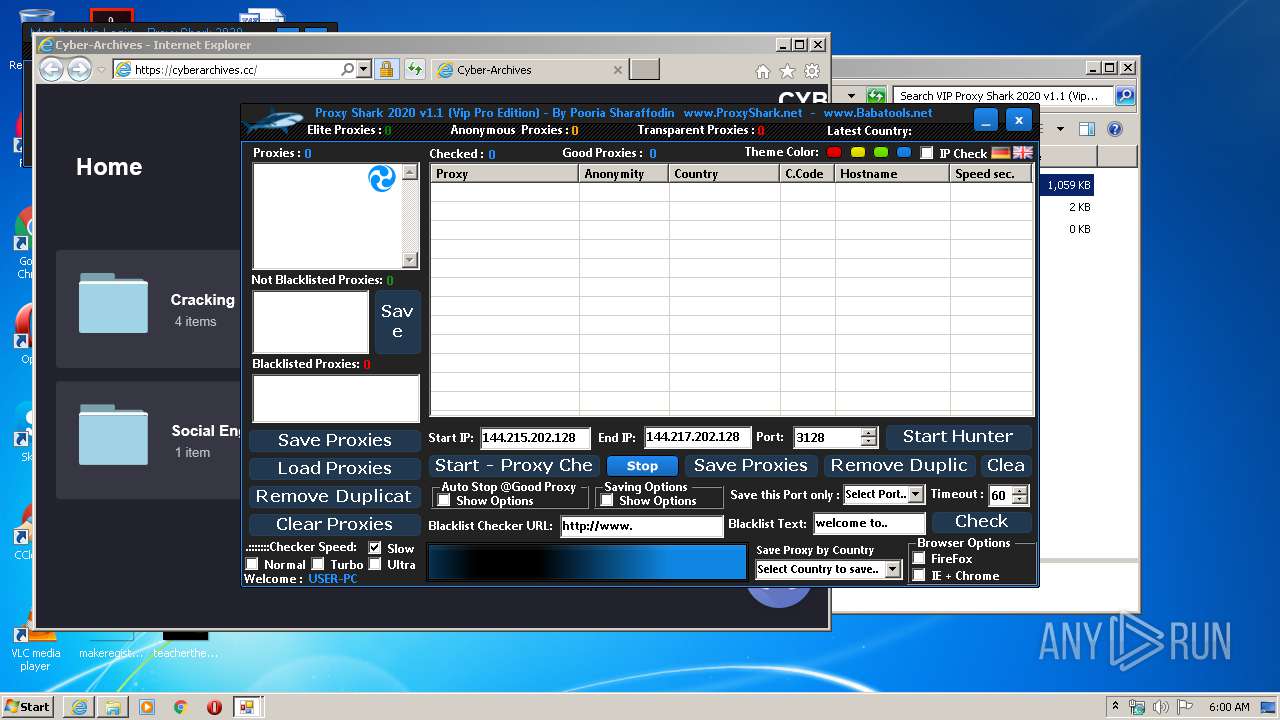Viewport: 1280px width, 720px height.
Task: Open a new blank tab in IE
Action: pos(645,70)
